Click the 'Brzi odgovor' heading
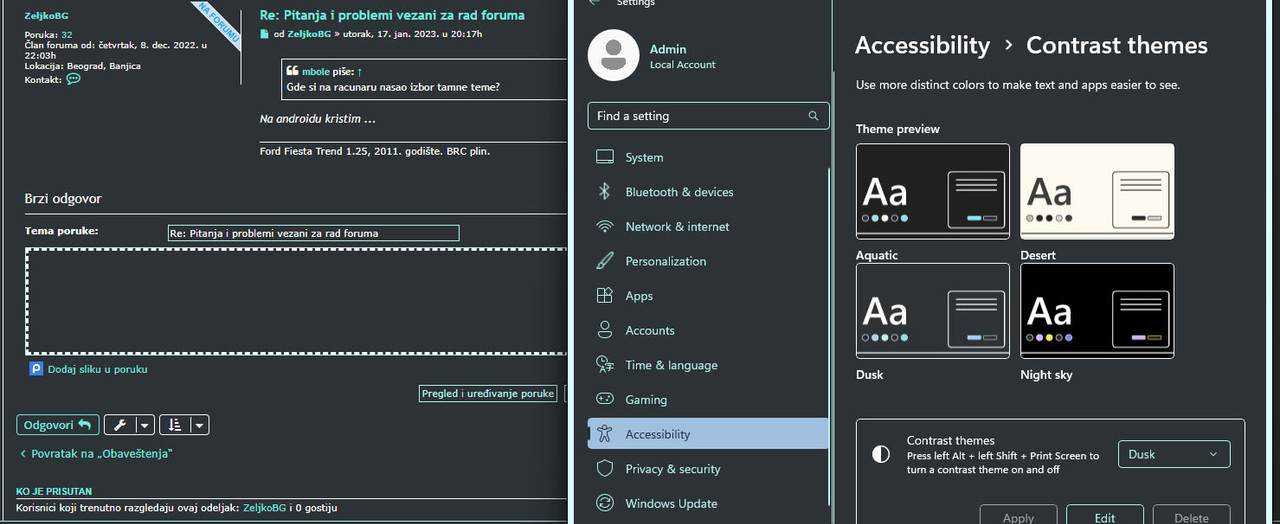The height and width of the screenshot is (524, 1280). coord(63,198)
